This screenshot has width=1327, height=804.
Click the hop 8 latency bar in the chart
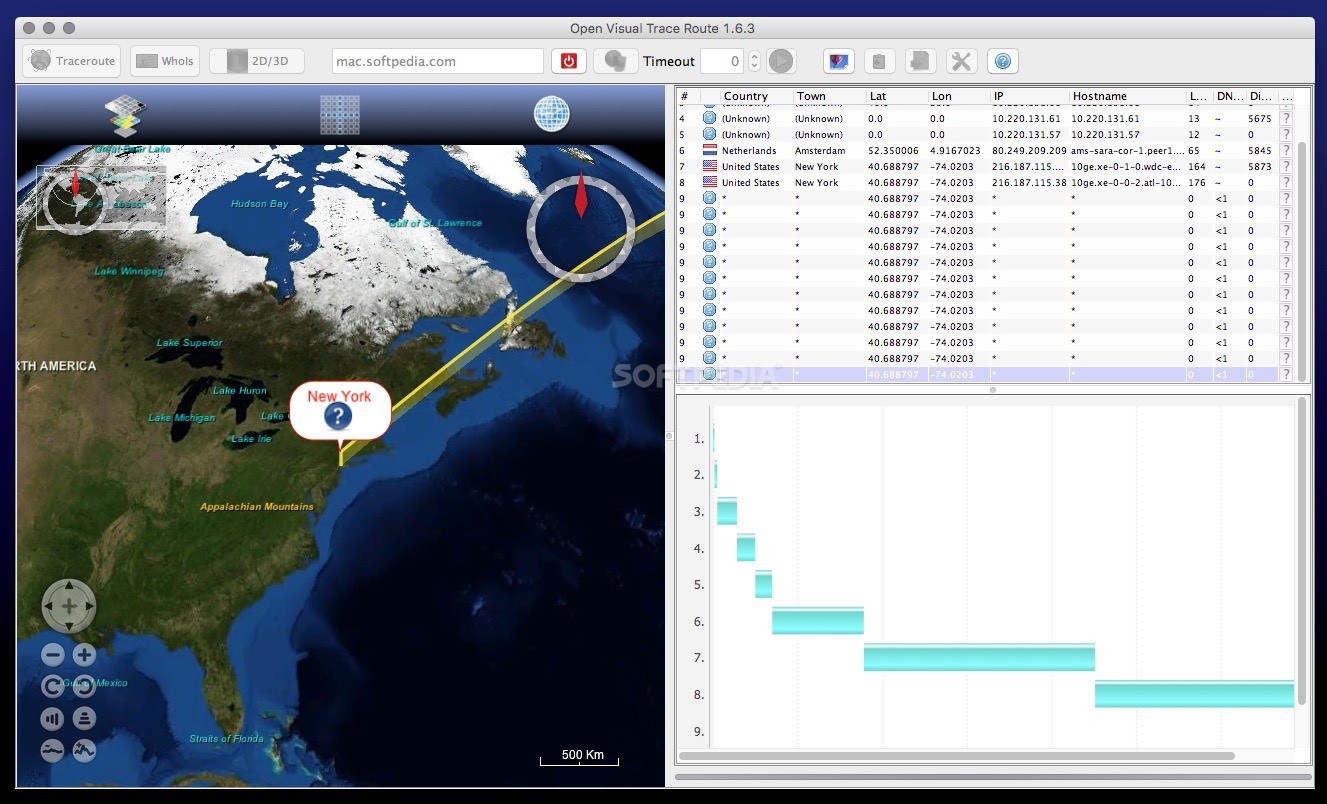click(1194, 694)
